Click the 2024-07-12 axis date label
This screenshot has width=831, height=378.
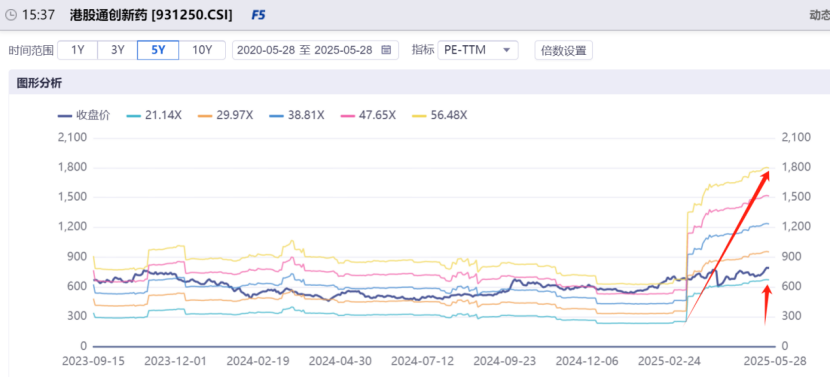422,361
